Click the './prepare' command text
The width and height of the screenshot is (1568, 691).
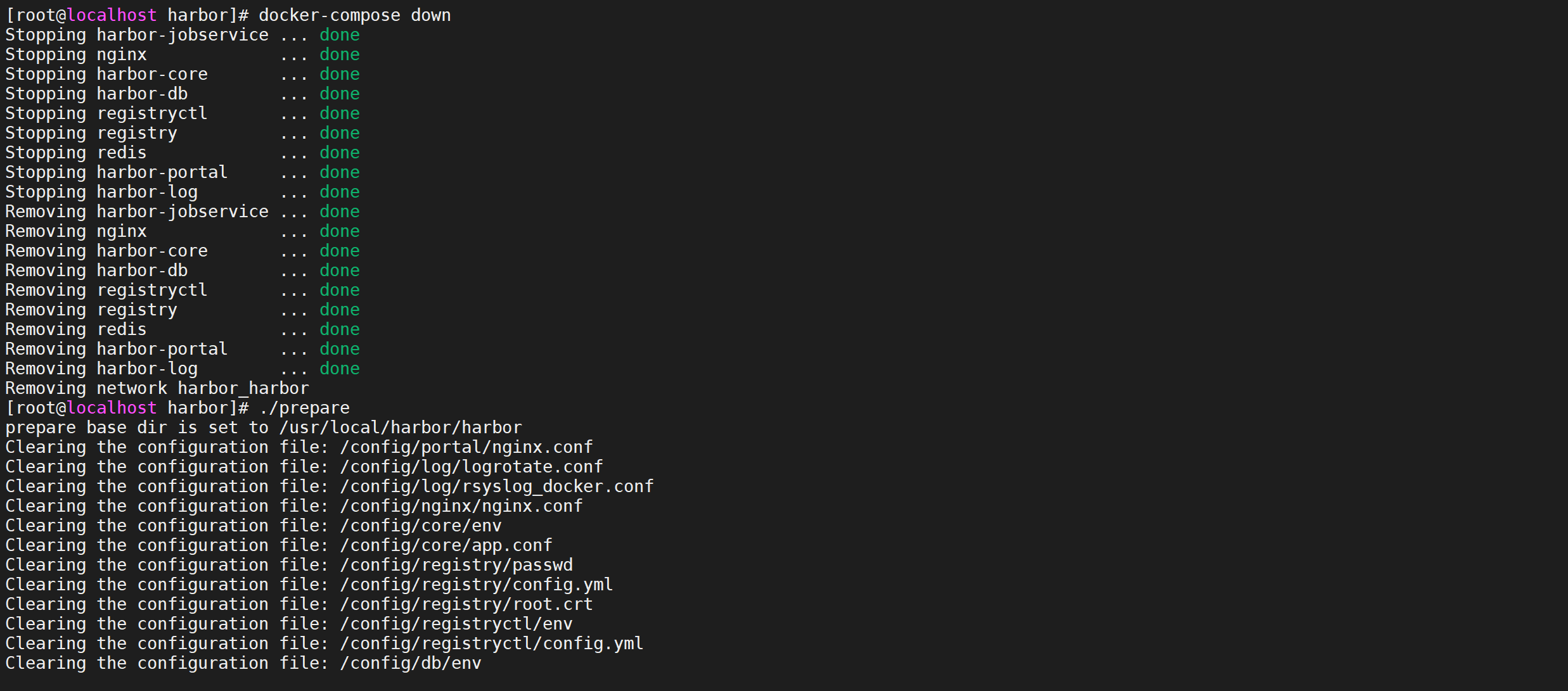304,408
